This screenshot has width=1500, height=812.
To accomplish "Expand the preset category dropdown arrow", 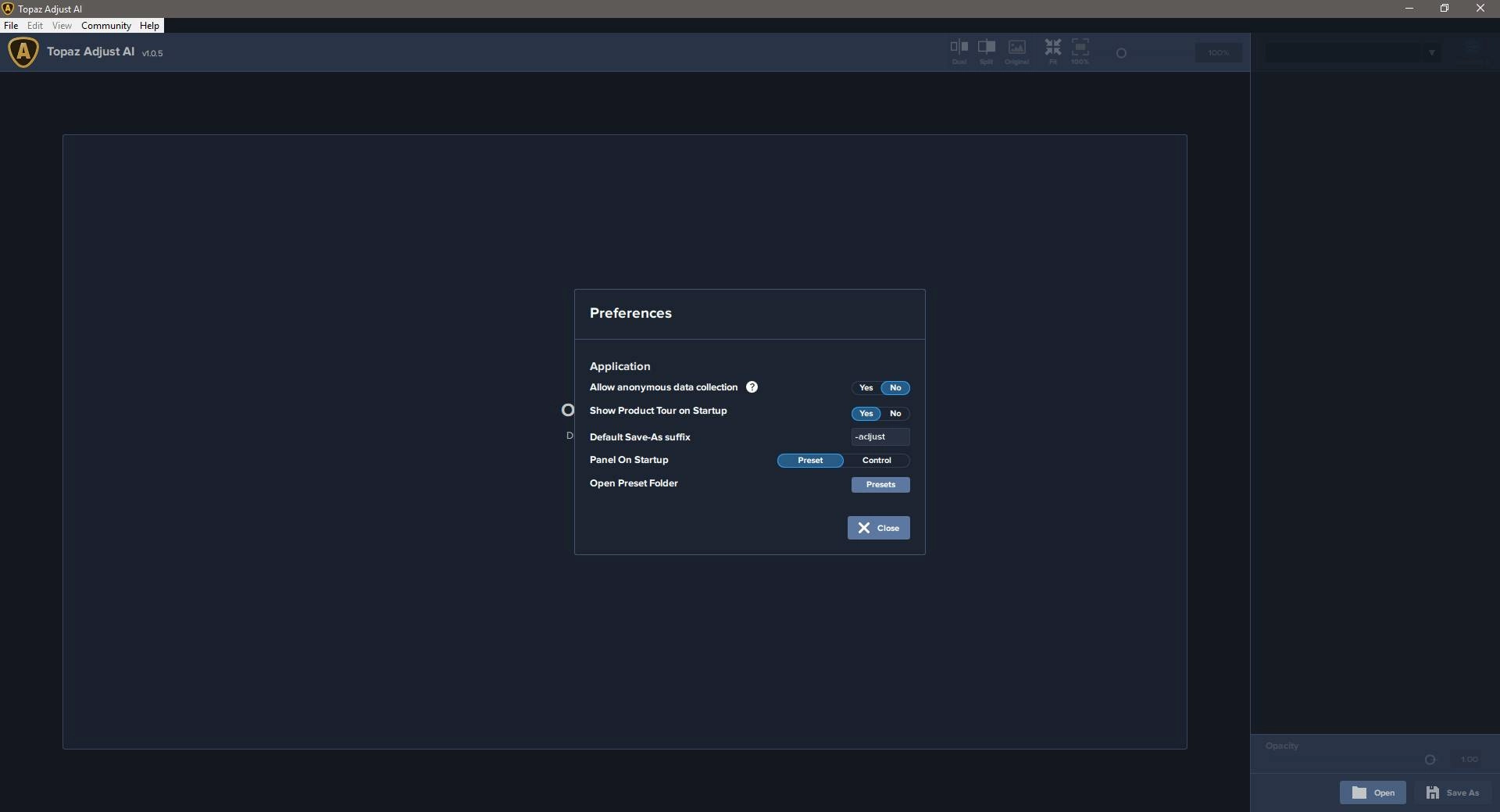I will coord(1431,53).
